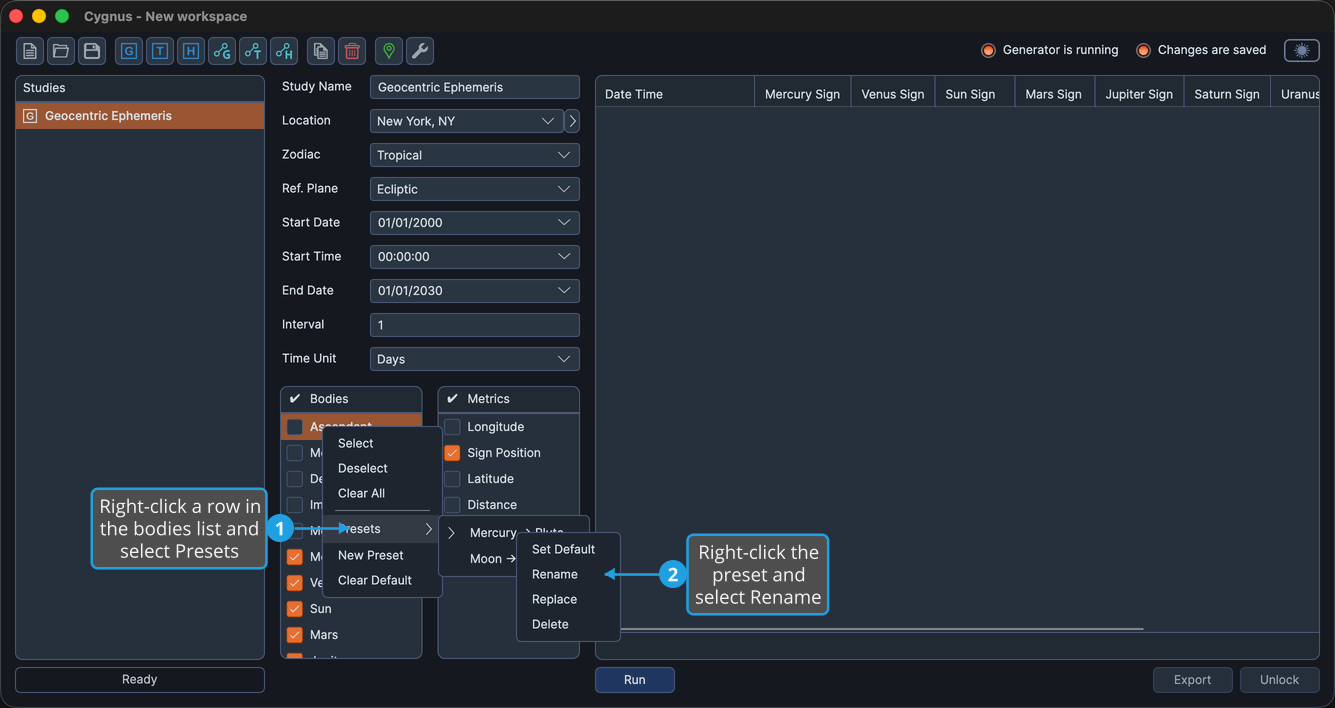Add a Heliocentric study (square H icon)
The image size is (1335, 708).
(x=191, y=51)
